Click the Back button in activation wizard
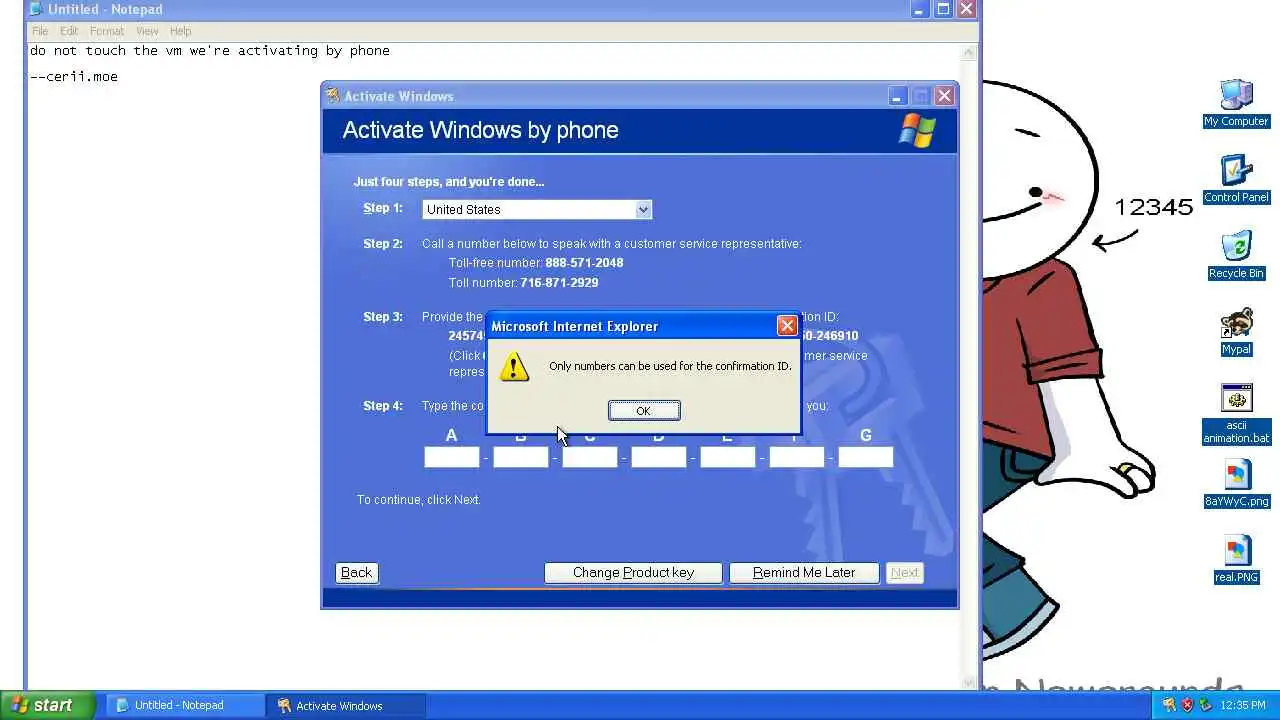The width and height of the screenshot is (1280, 720). 356,573
